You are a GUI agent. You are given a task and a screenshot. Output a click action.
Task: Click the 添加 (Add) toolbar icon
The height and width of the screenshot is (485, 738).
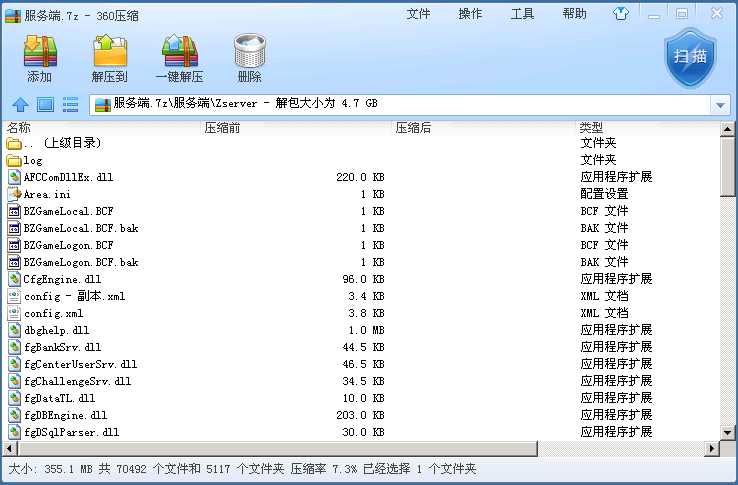pyautogui.click(x=40, y=51)
